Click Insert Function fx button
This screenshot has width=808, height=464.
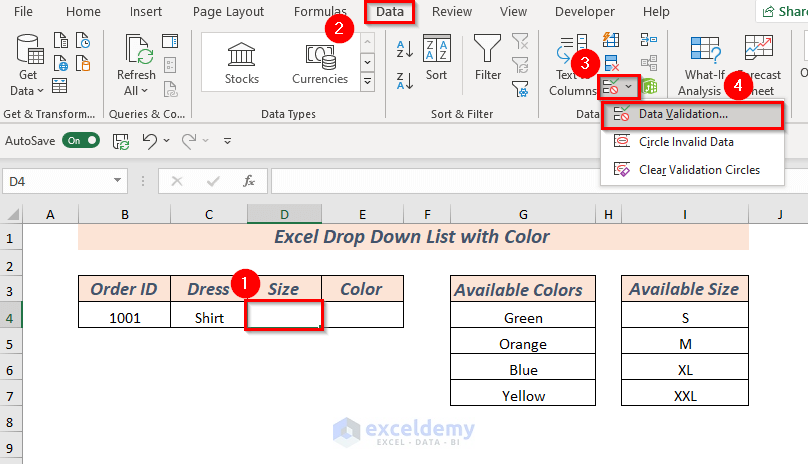click(x=249, y=181)
